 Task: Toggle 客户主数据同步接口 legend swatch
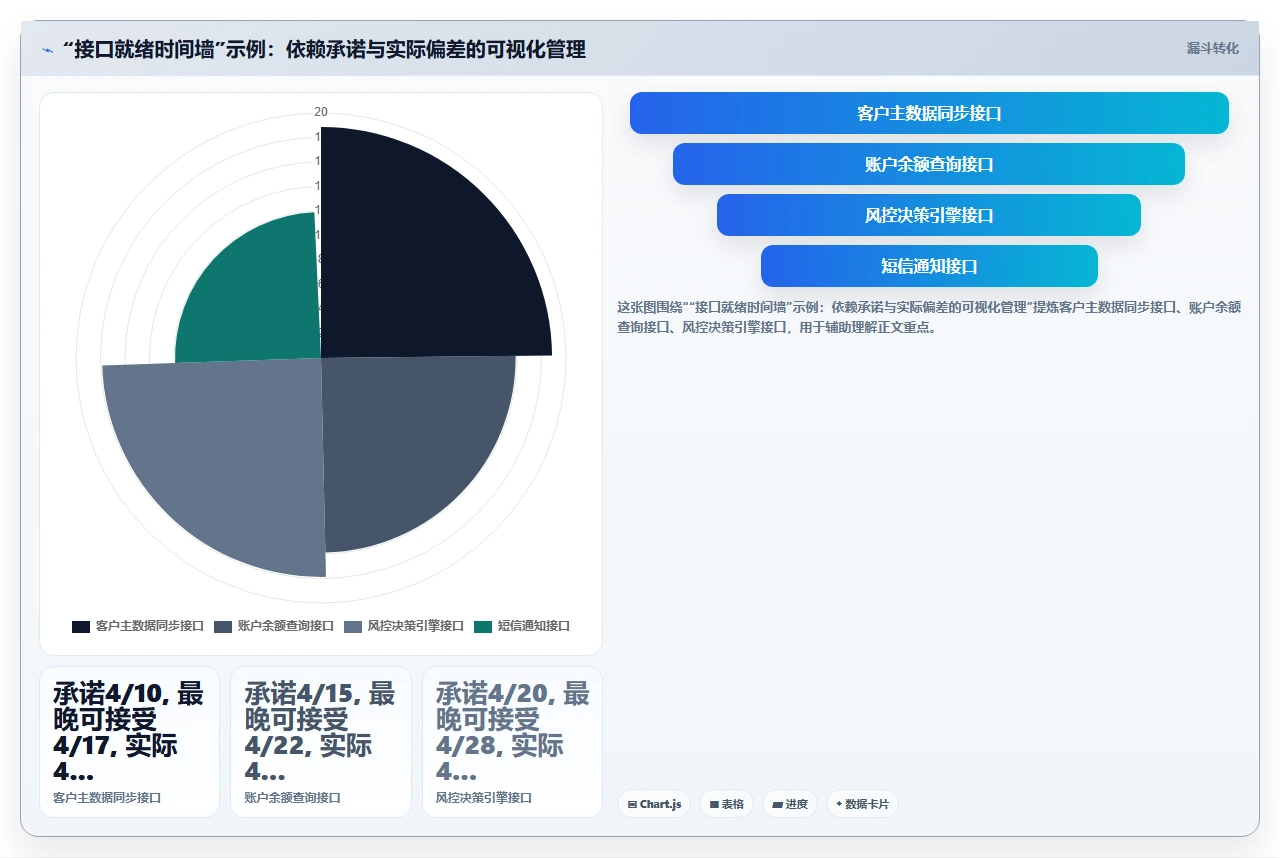[81, 626]
